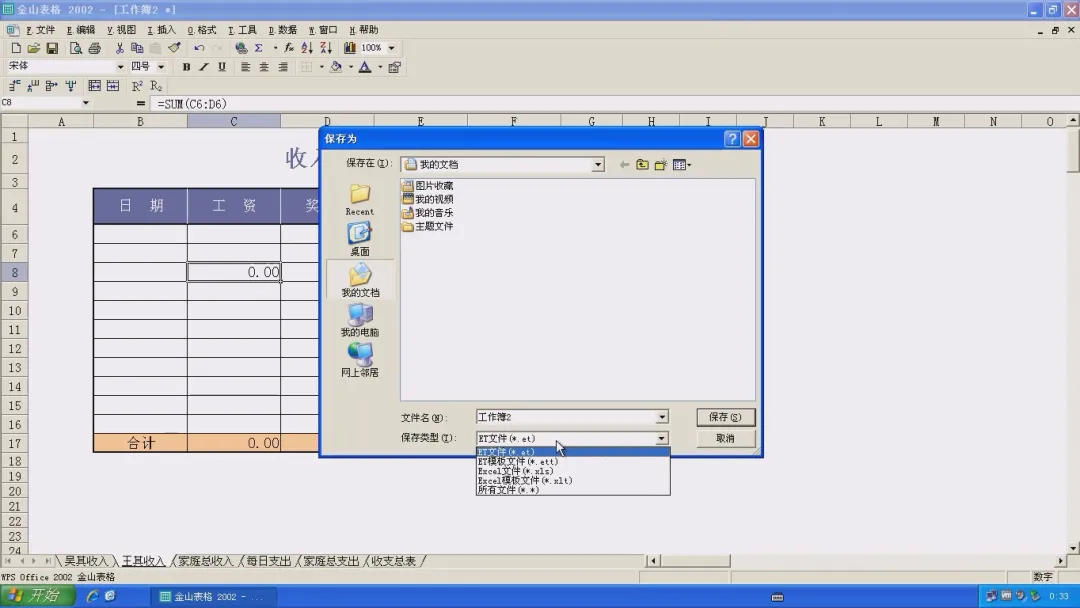The image size is (1080, 608).
Task: Click the Format Painter brush icon
Action: [174, 48]
